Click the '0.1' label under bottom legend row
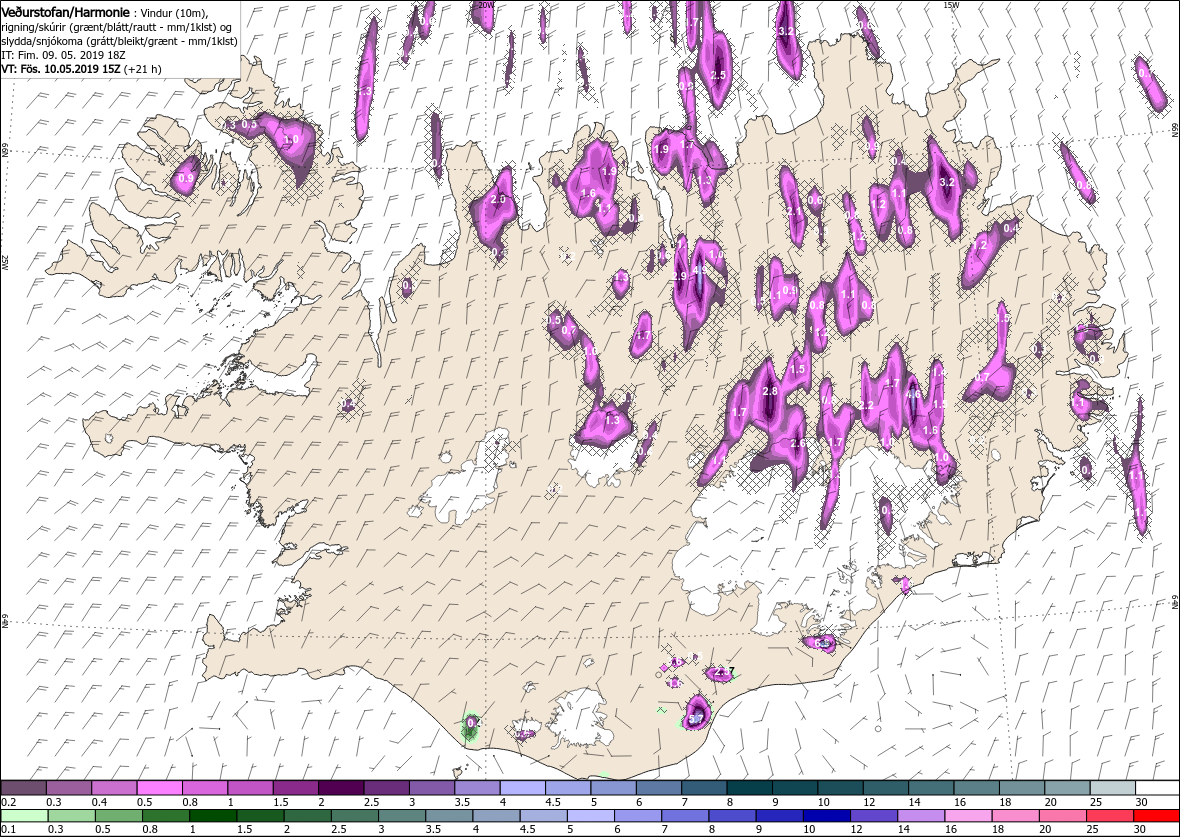Viewport: 1180px width, 837px height. [8, 830]
